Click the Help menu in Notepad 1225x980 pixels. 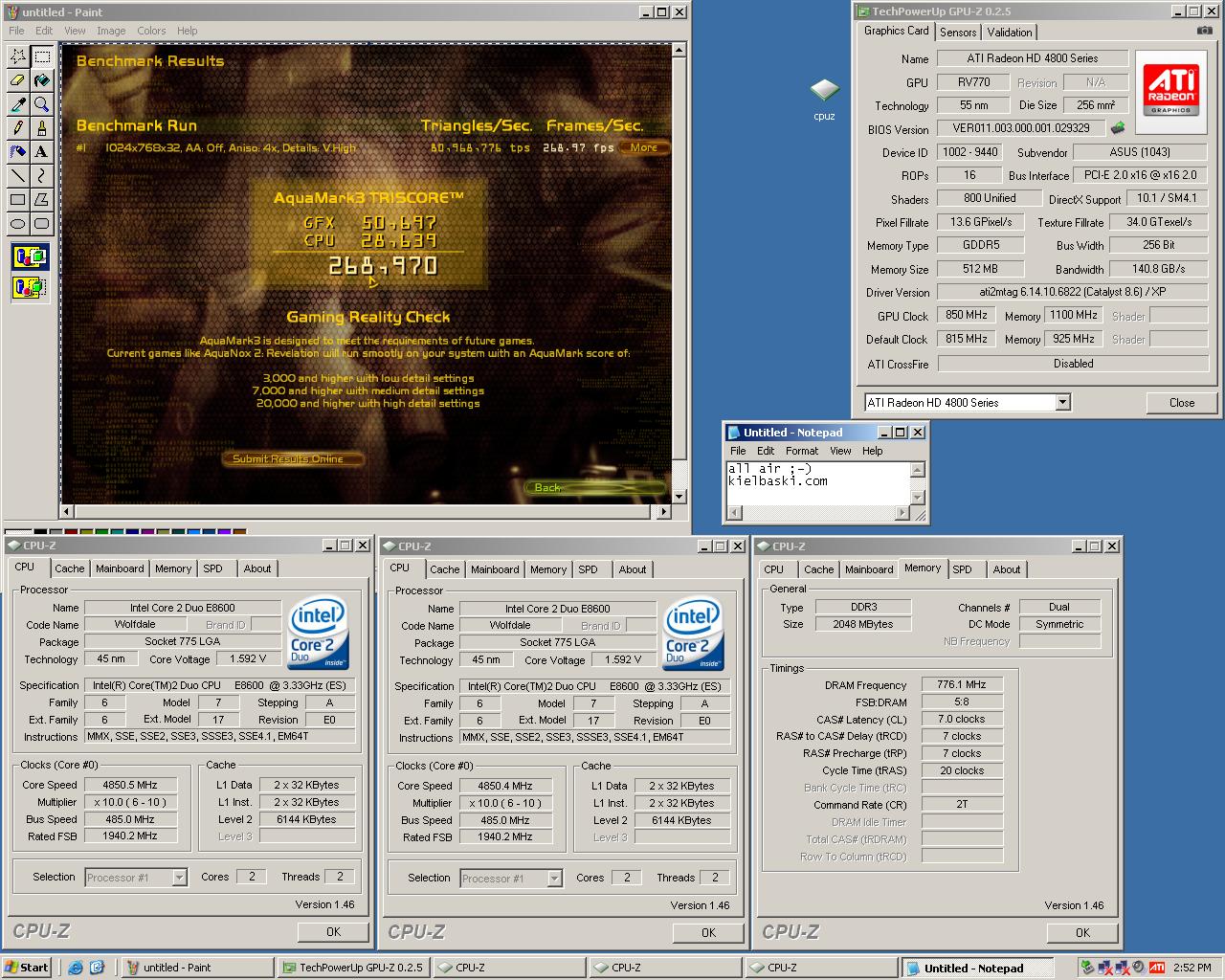[x=872, y=451]
